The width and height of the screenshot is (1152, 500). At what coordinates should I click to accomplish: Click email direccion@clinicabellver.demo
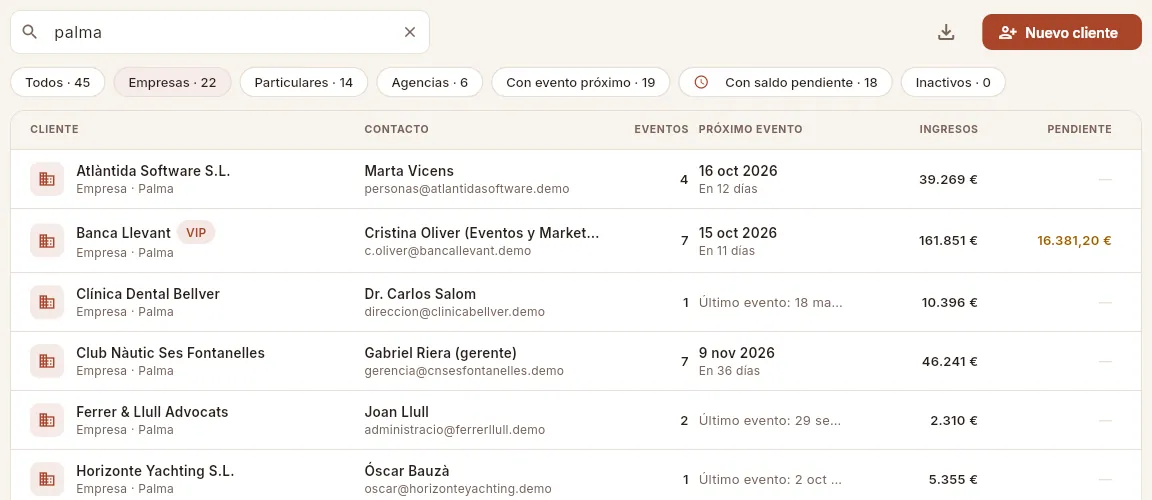tap(455, 312)
